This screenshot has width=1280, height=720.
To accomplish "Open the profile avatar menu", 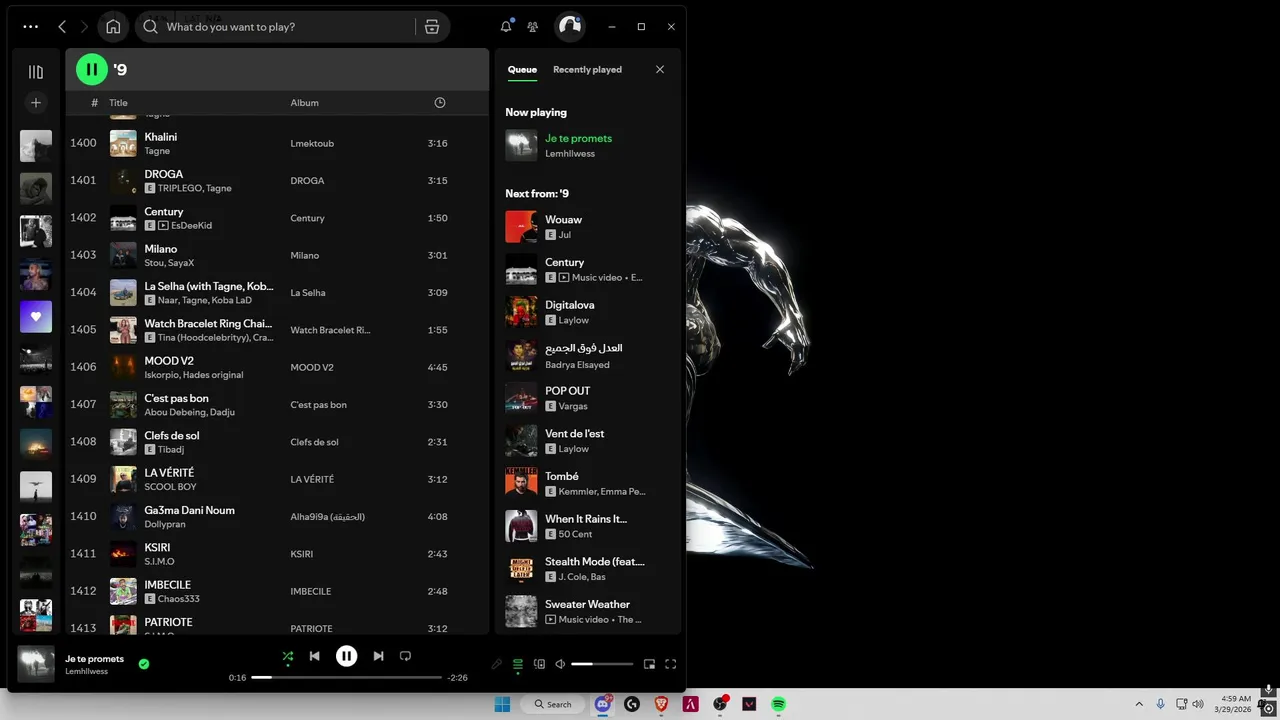I will 570,27.
